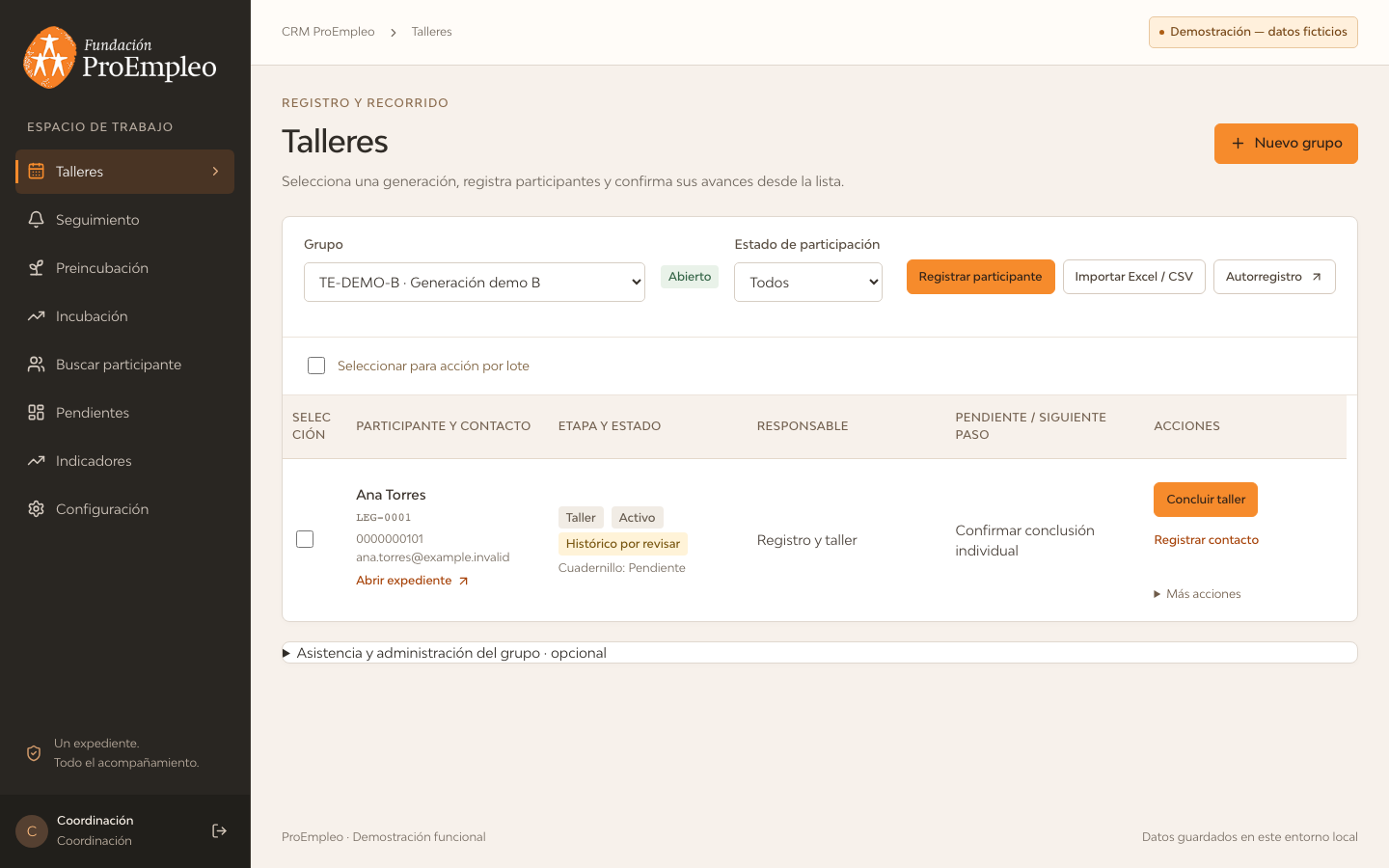Viewport: 1389px width, 868px height.
Task: Go to Preincubación section
Action: (x=125, y=268)
